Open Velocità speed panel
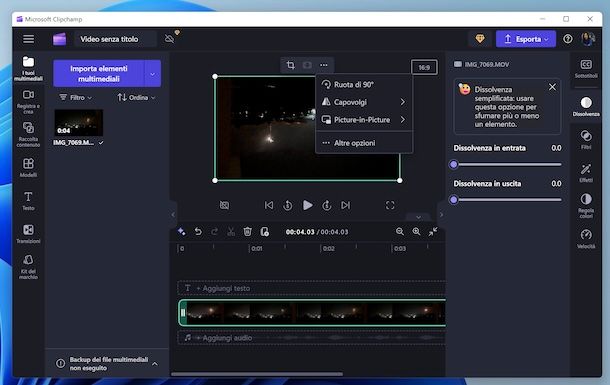Viewport: 610px width, 385px height. pos(586,239)
